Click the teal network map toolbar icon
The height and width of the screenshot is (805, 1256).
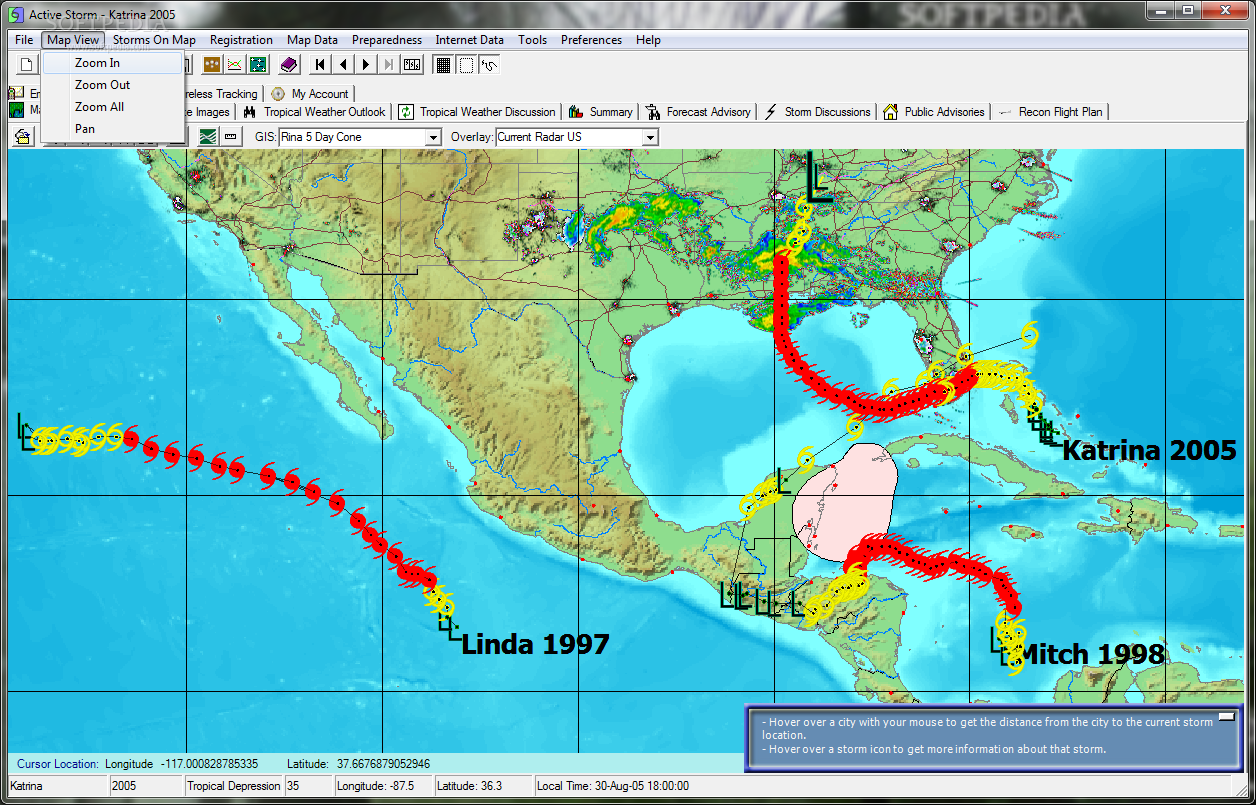tap(258, 65)
